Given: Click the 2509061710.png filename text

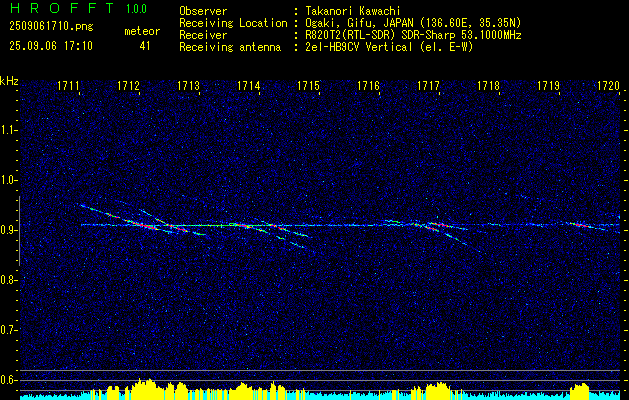Looking at the screenshot, I should click(51, 27).
